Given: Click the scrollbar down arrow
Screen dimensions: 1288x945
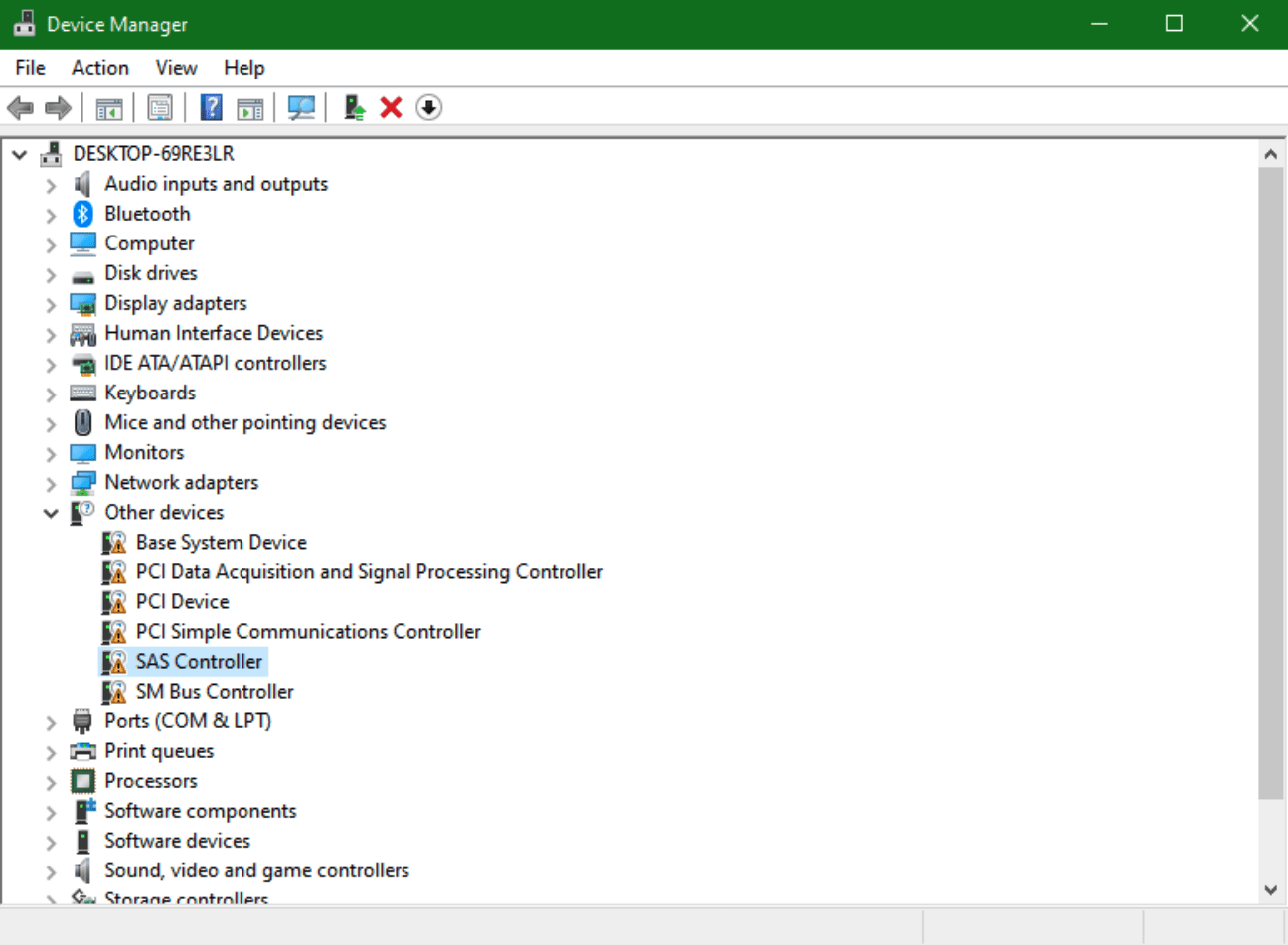Looking at the screenshot, I should click(x=1270, y=890).
